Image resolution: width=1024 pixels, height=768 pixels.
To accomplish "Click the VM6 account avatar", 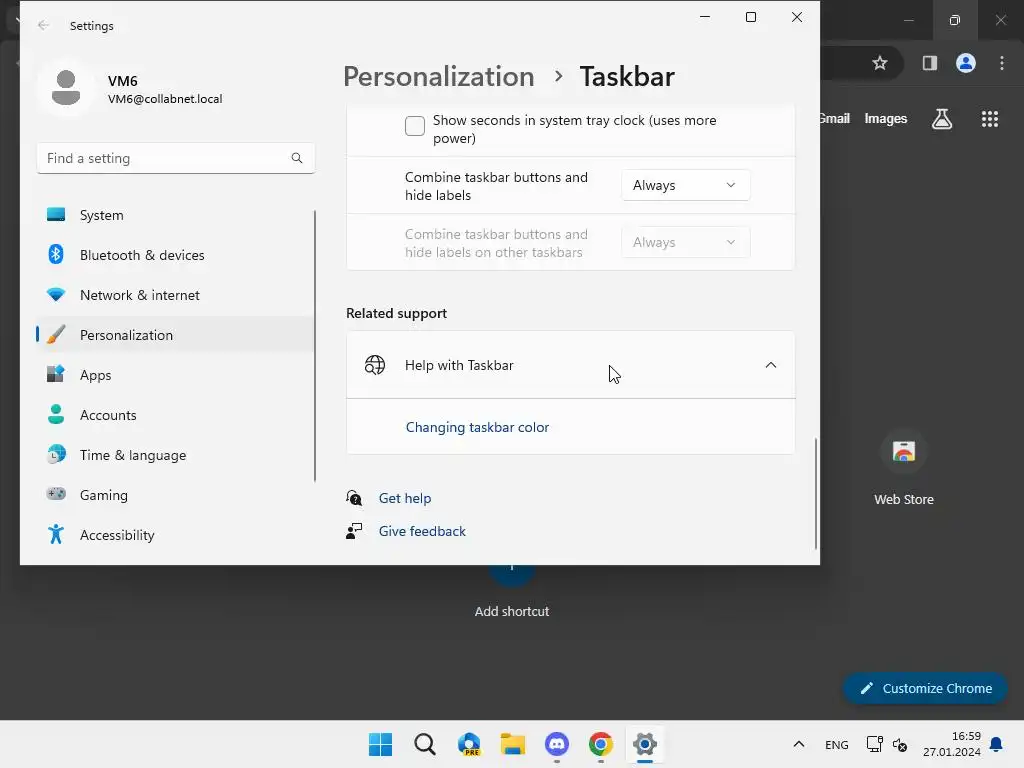I will [65, 88].
